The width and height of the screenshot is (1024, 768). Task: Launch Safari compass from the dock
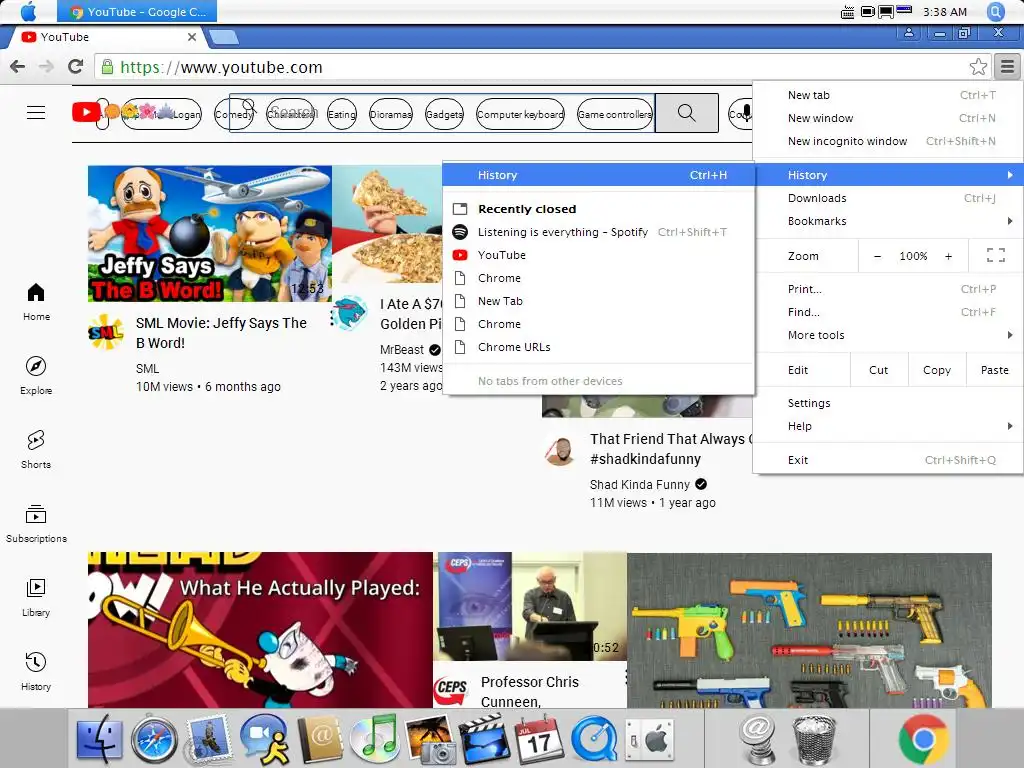154,741
